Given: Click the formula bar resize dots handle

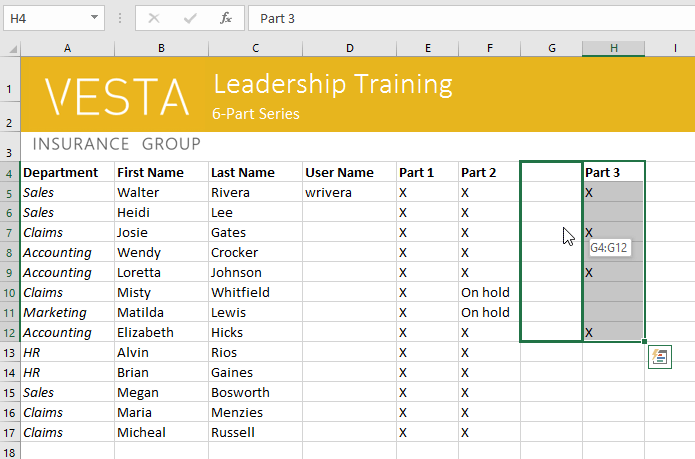Looking at the screenshot, I should click(x=120, y=18).
